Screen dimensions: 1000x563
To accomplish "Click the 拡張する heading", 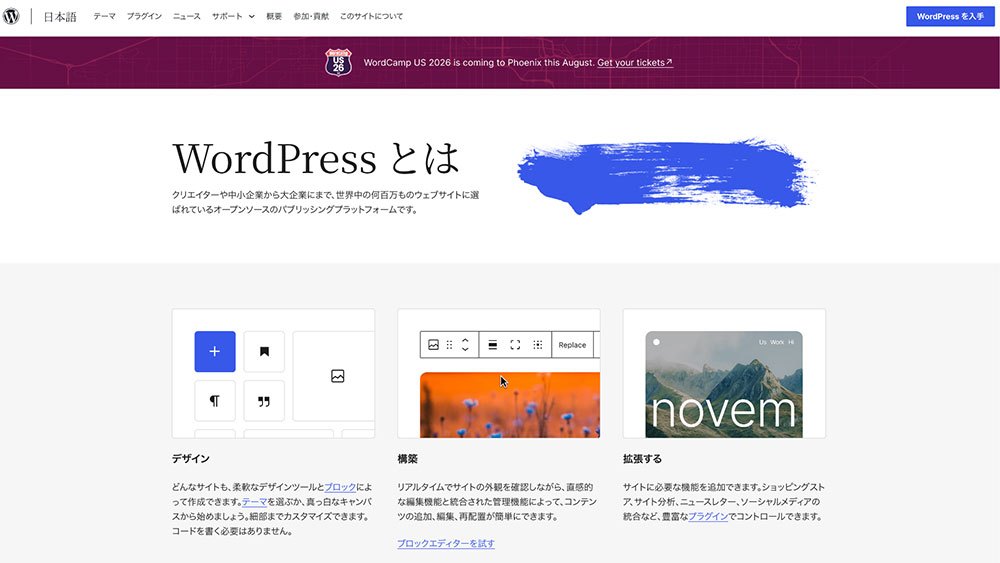I will pos(642,458).
